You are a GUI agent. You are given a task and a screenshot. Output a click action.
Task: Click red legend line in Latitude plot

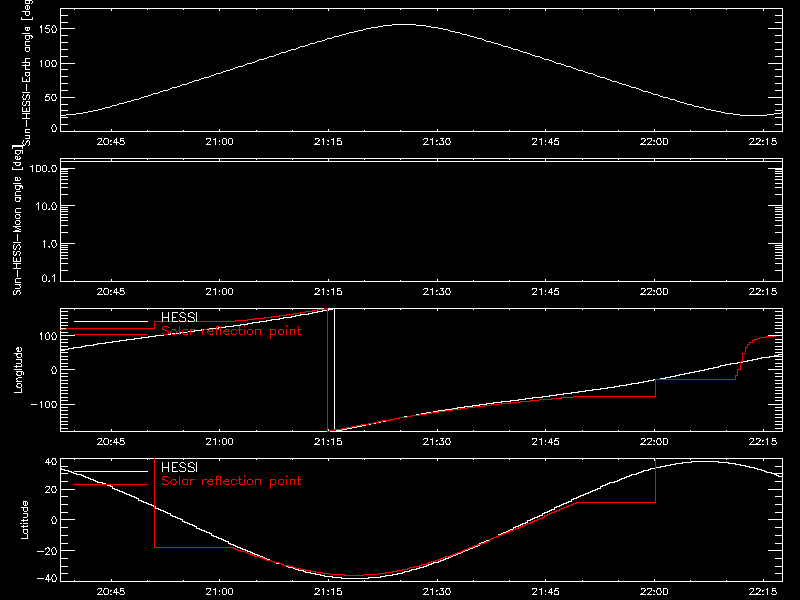click(x=111, y=485)
